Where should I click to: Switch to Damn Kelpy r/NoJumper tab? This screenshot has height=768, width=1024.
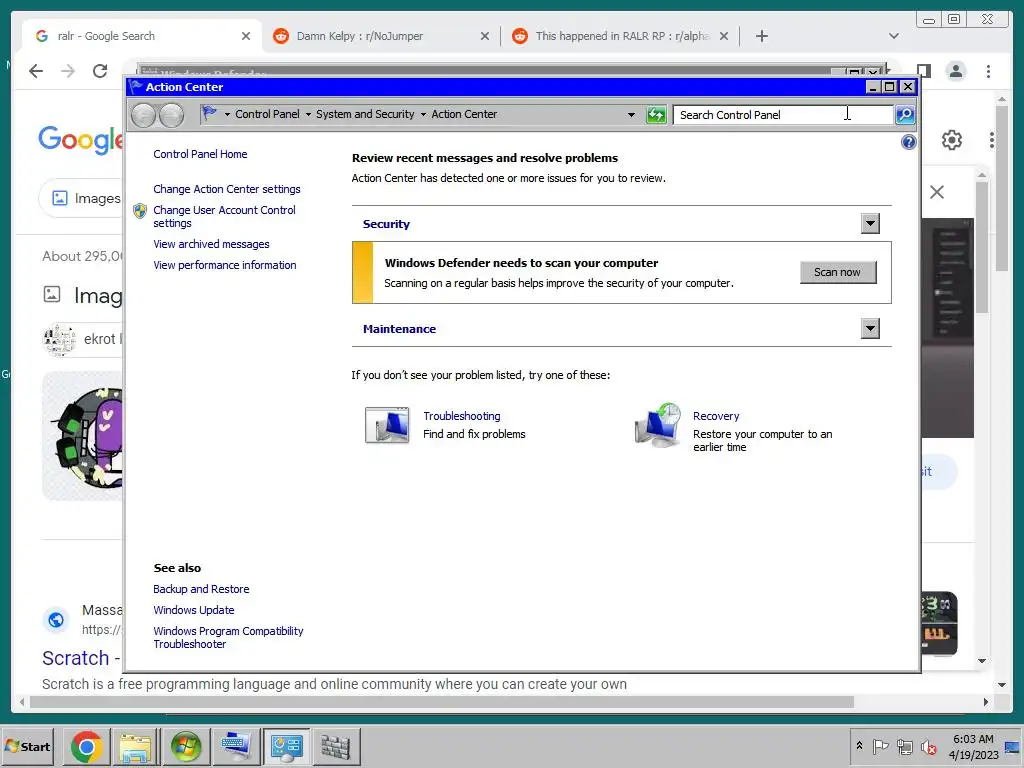coord(381,36)
